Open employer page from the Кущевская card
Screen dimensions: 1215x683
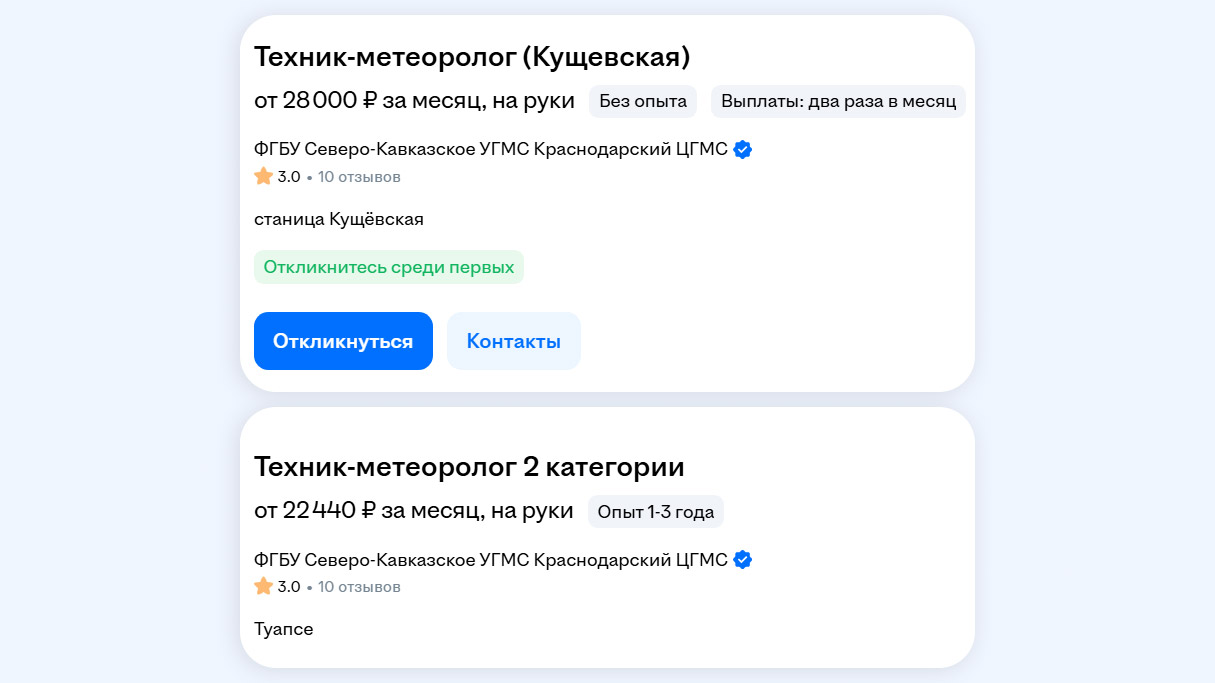coord(490,150)
